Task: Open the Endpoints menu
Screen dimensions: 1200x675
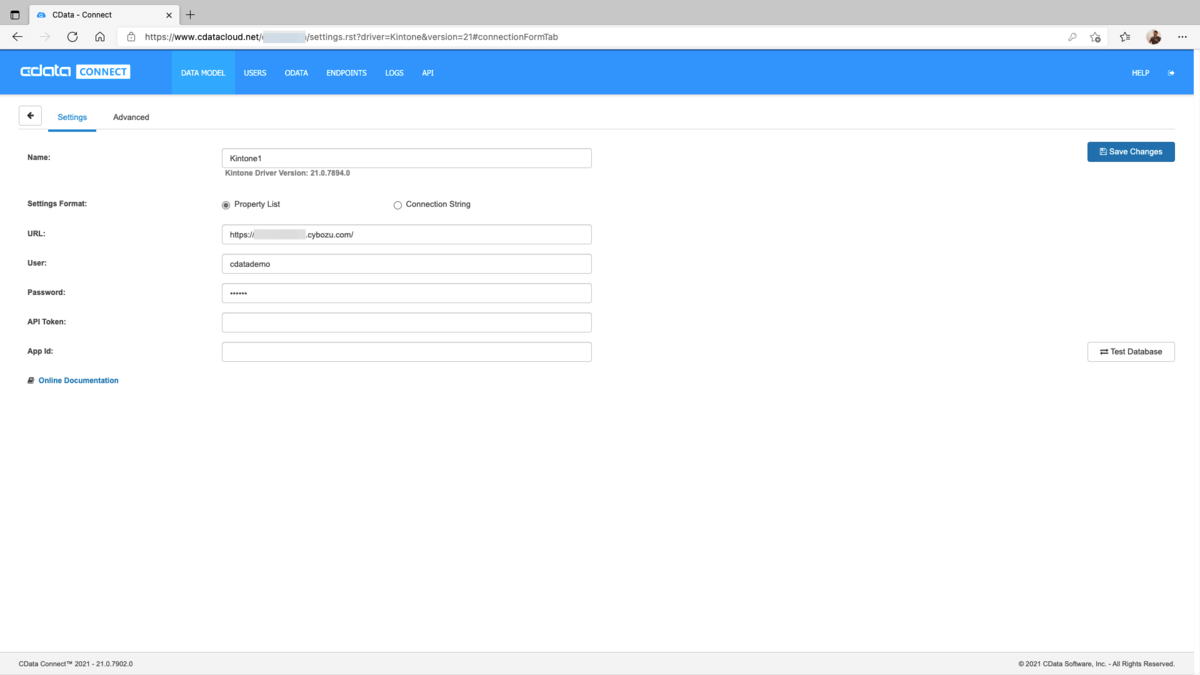Action: (346, 73)
